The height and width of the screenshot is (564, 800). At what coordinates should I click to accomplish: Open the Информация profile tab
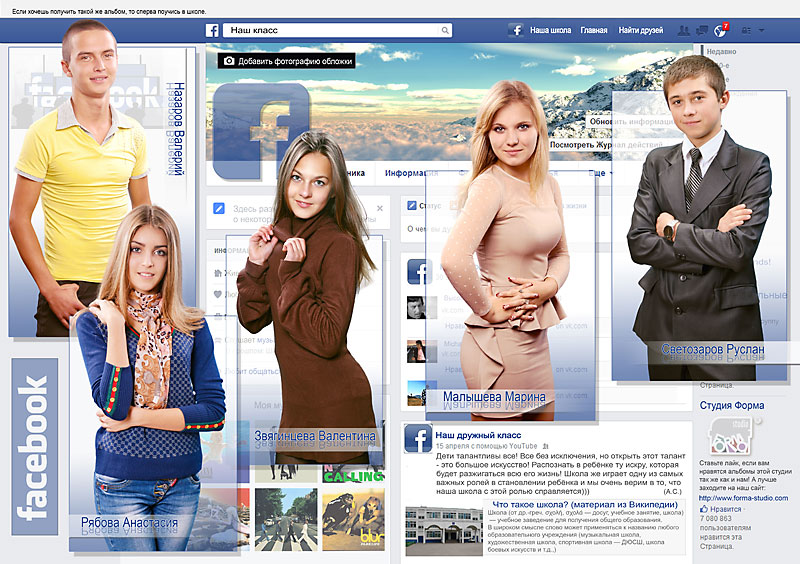pos(411,173)
